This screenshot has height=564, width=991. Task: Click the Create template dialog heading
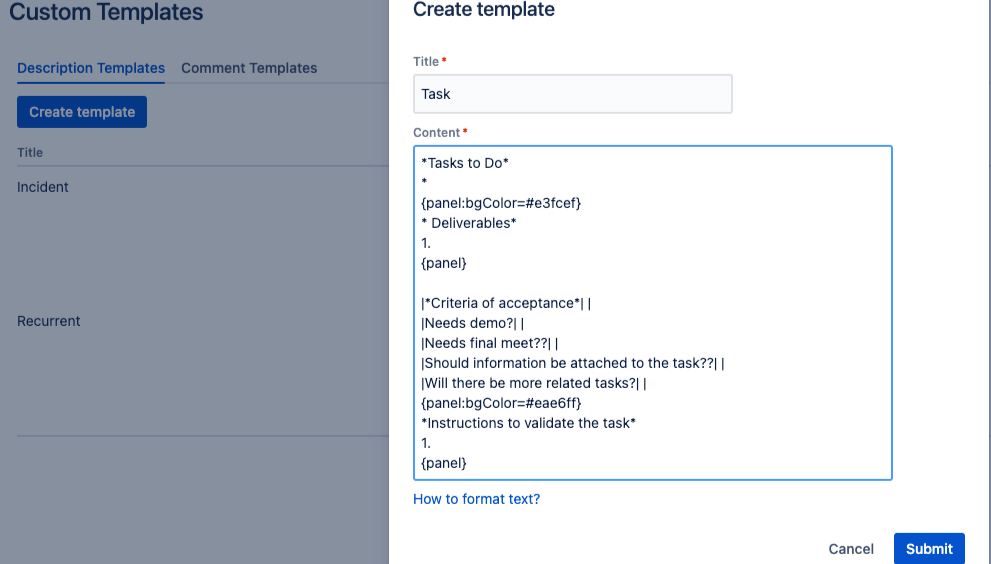(484, 10)
